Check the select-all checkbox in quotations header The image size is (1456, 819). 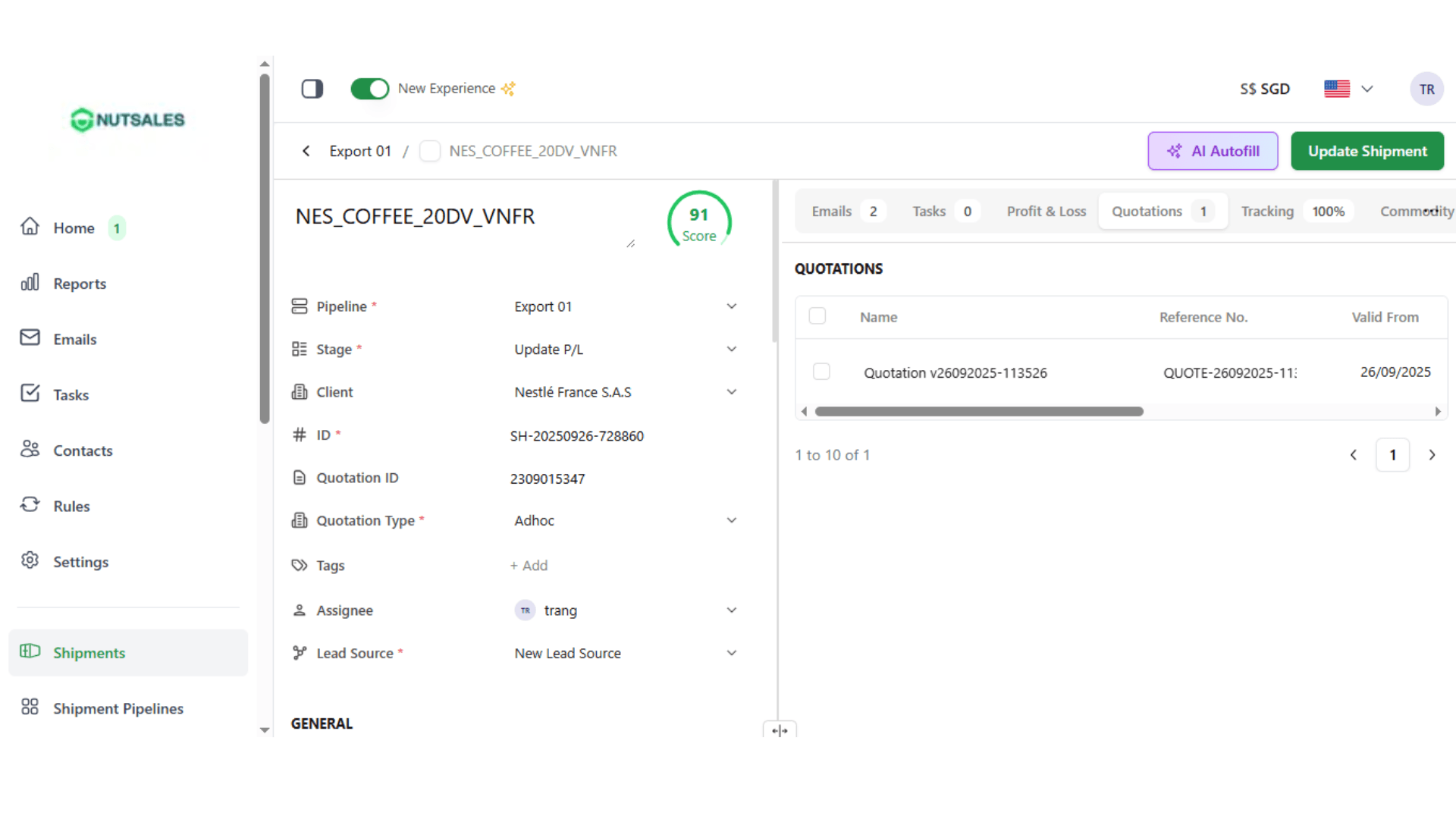(x=817, y=316)
